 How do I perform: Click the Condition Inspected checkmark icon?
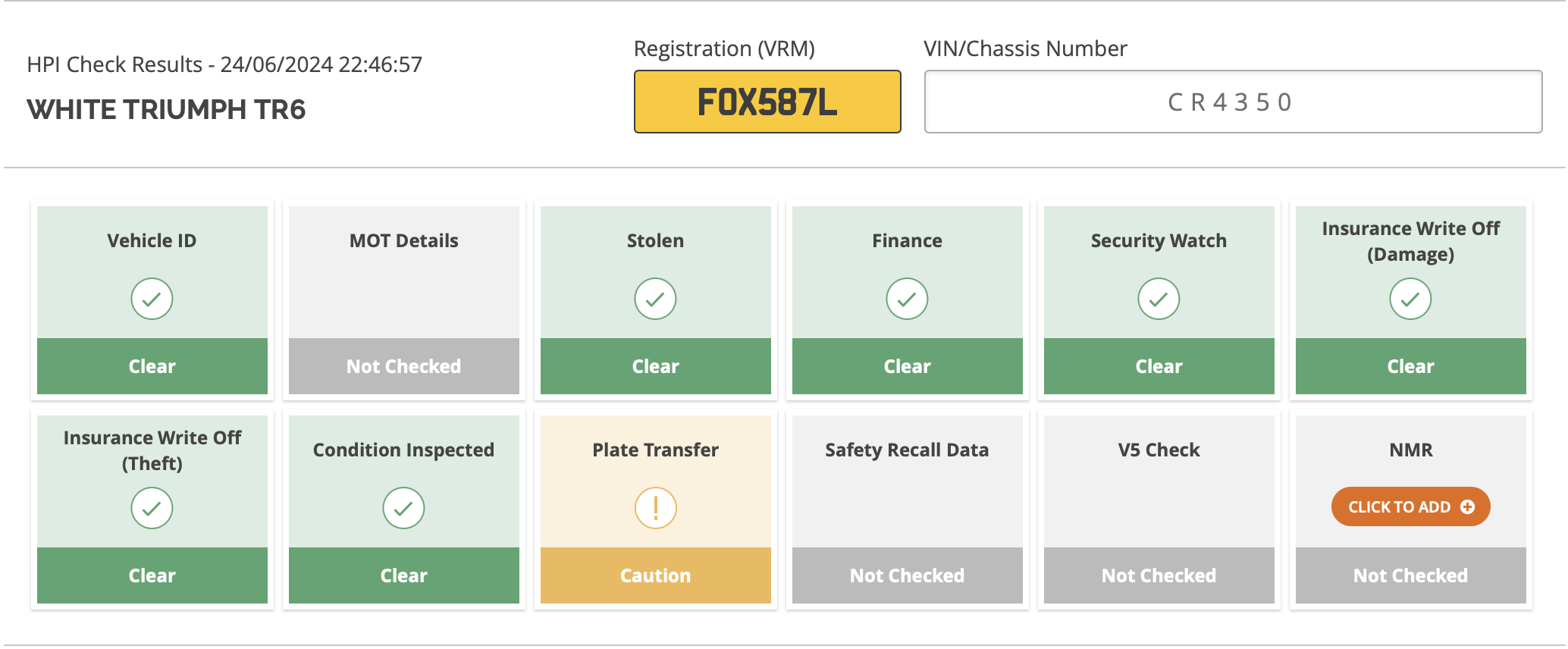403,508
